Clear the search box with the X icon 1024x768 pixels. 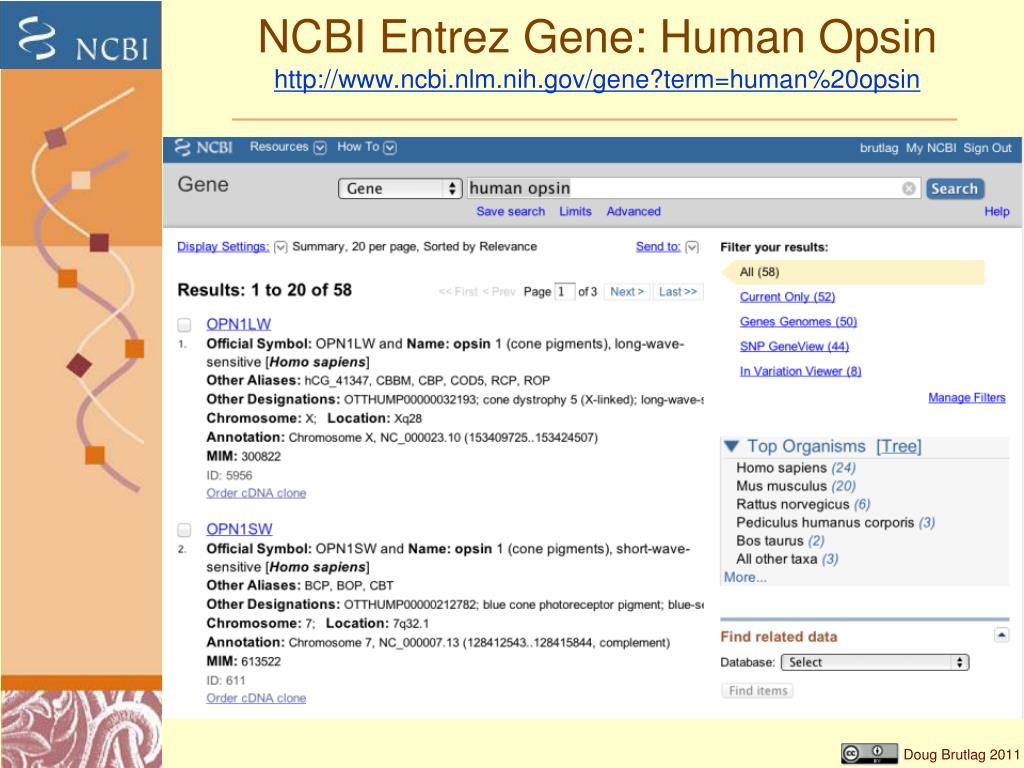click(x=908, y=189)
